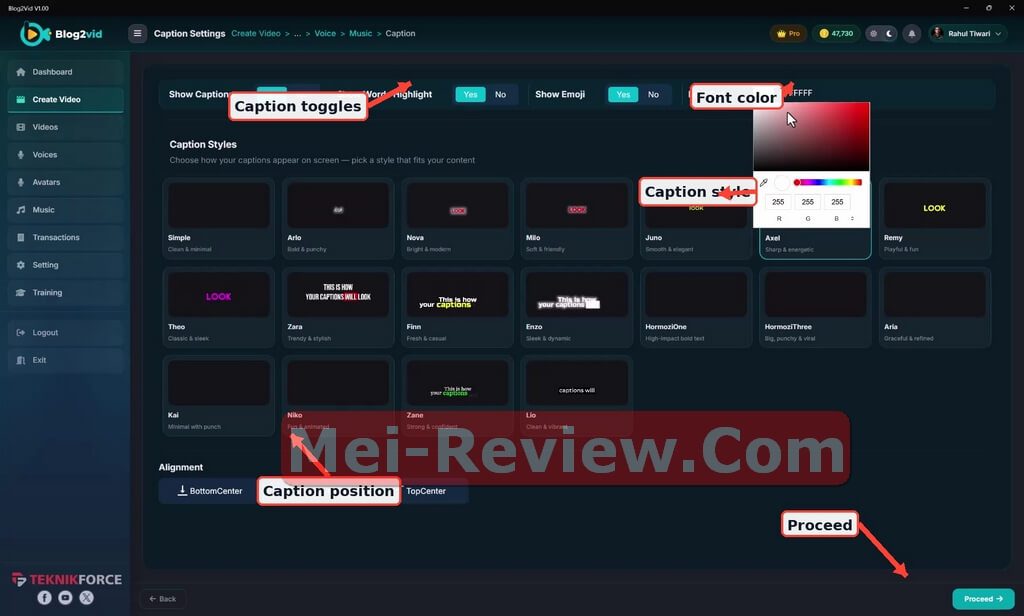The width and height of the screenshot is (1024, 616).
Task: Open Voices in the sidebar
Action: pyautogui.click(x=65, y=155)
